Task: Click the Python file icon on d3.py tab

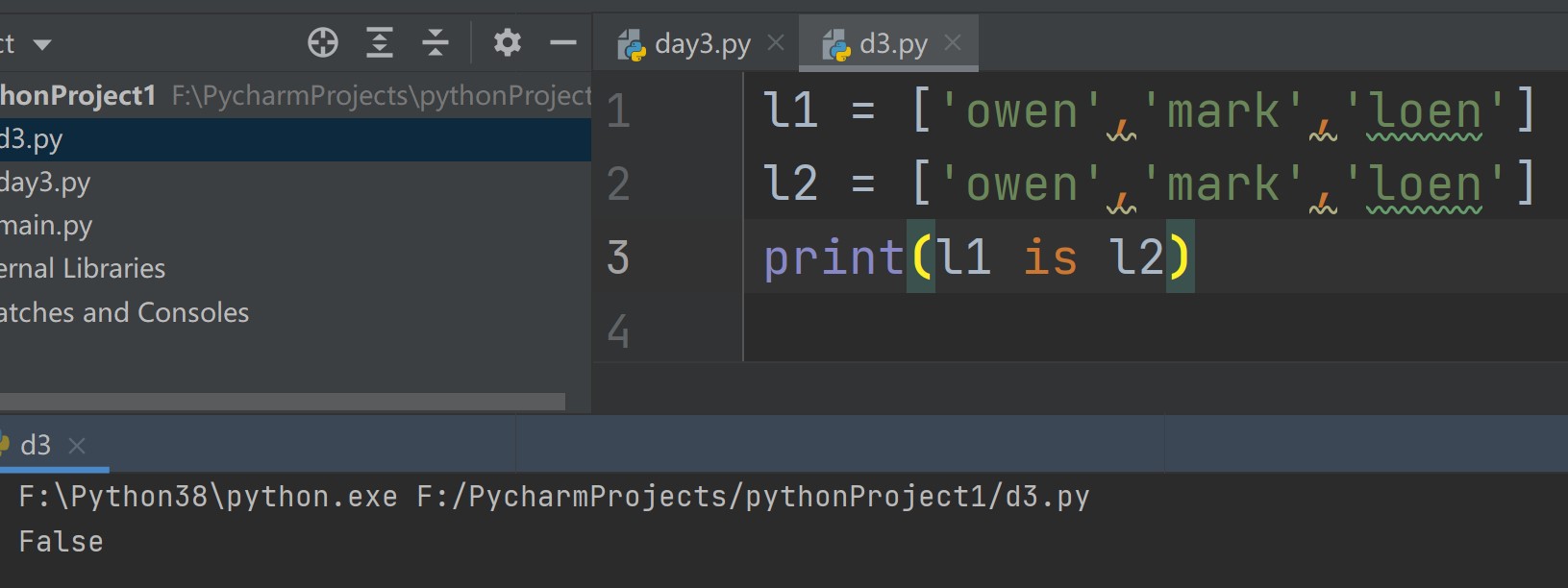Action: click(835, 45)
